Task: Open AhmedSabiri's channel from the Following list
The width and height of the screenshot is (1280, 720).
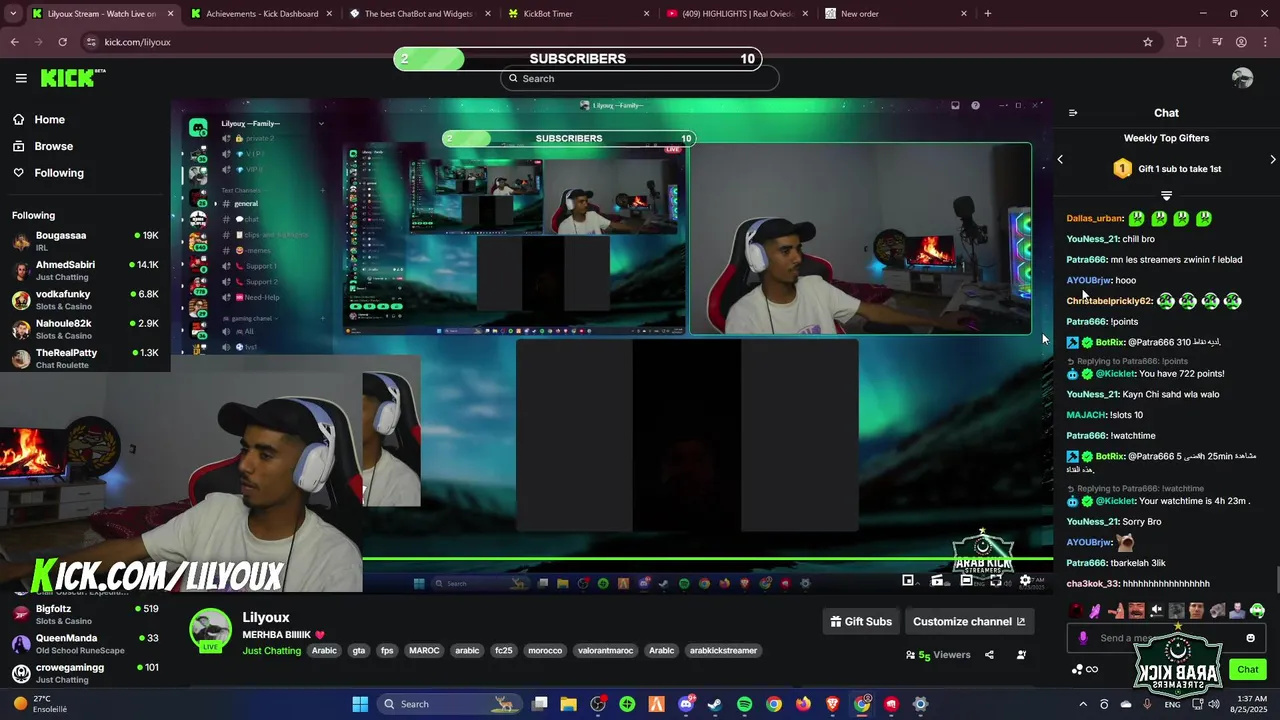Action: (x=85, y=270)
